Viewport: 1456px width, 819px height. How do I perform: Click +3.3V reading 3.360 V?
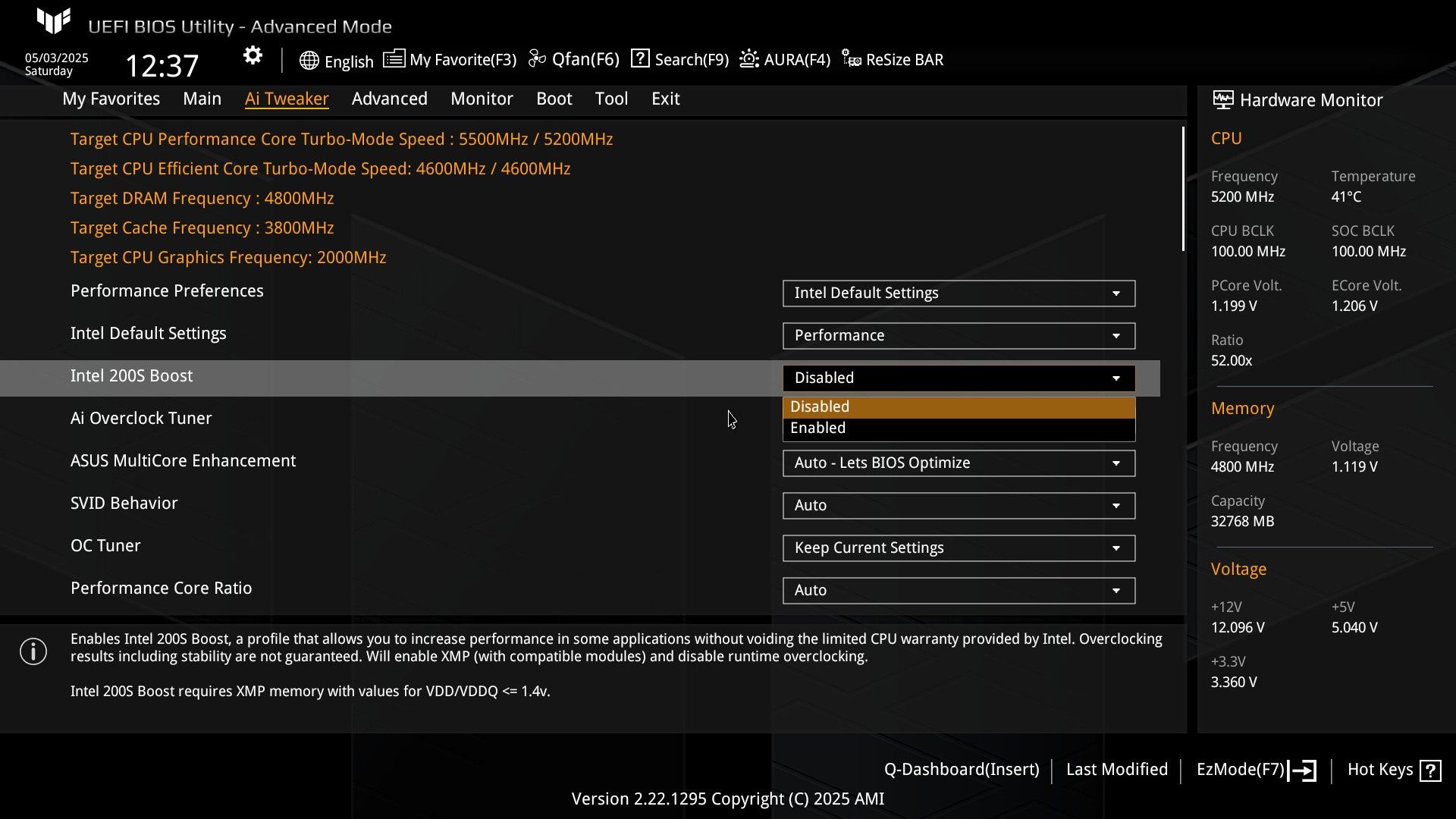point(1234,682)
